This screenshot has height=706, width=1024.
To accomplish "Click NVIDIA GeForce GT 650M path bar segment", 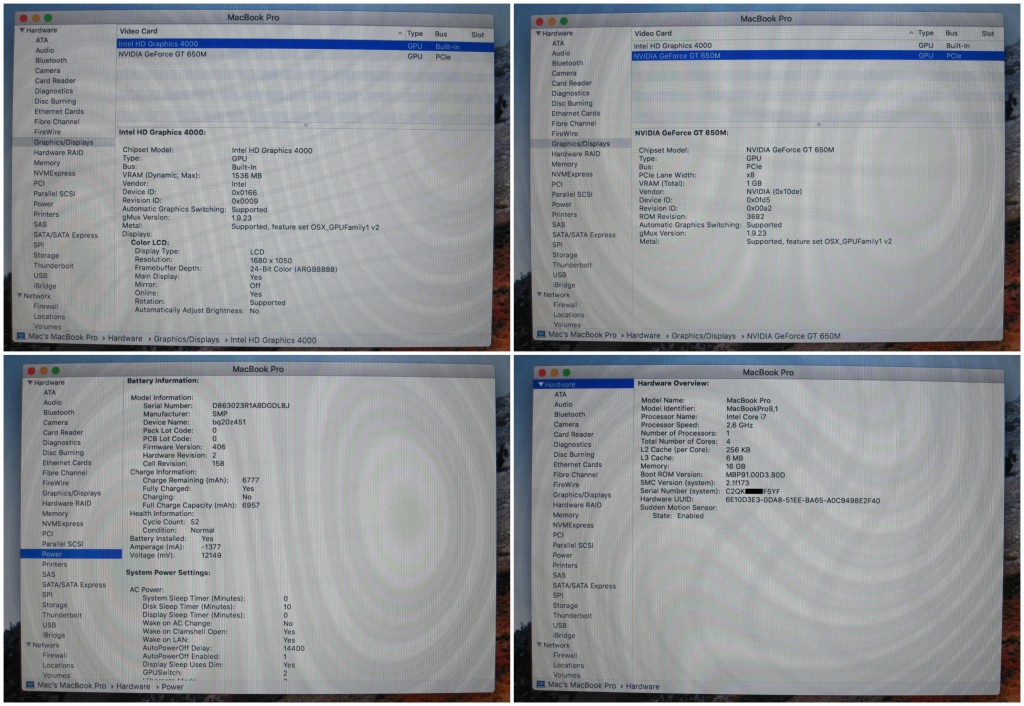I will (793, 336).
